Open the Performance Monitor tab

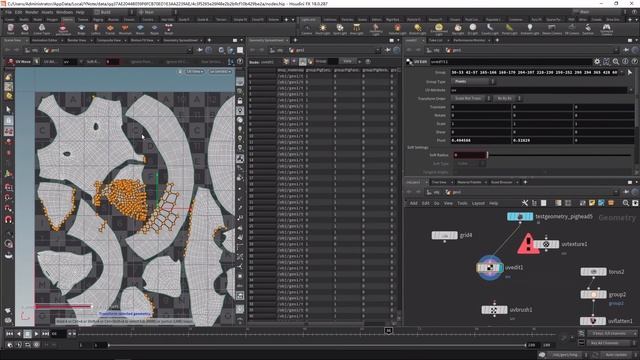[469, 40]
